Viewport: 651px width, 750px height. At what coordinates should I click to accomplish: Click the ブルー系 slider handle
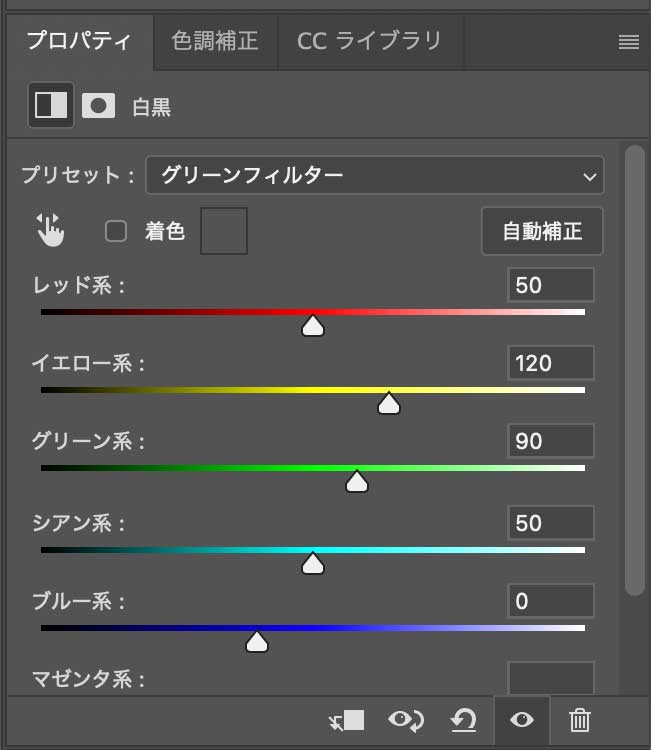click(257, 641)
